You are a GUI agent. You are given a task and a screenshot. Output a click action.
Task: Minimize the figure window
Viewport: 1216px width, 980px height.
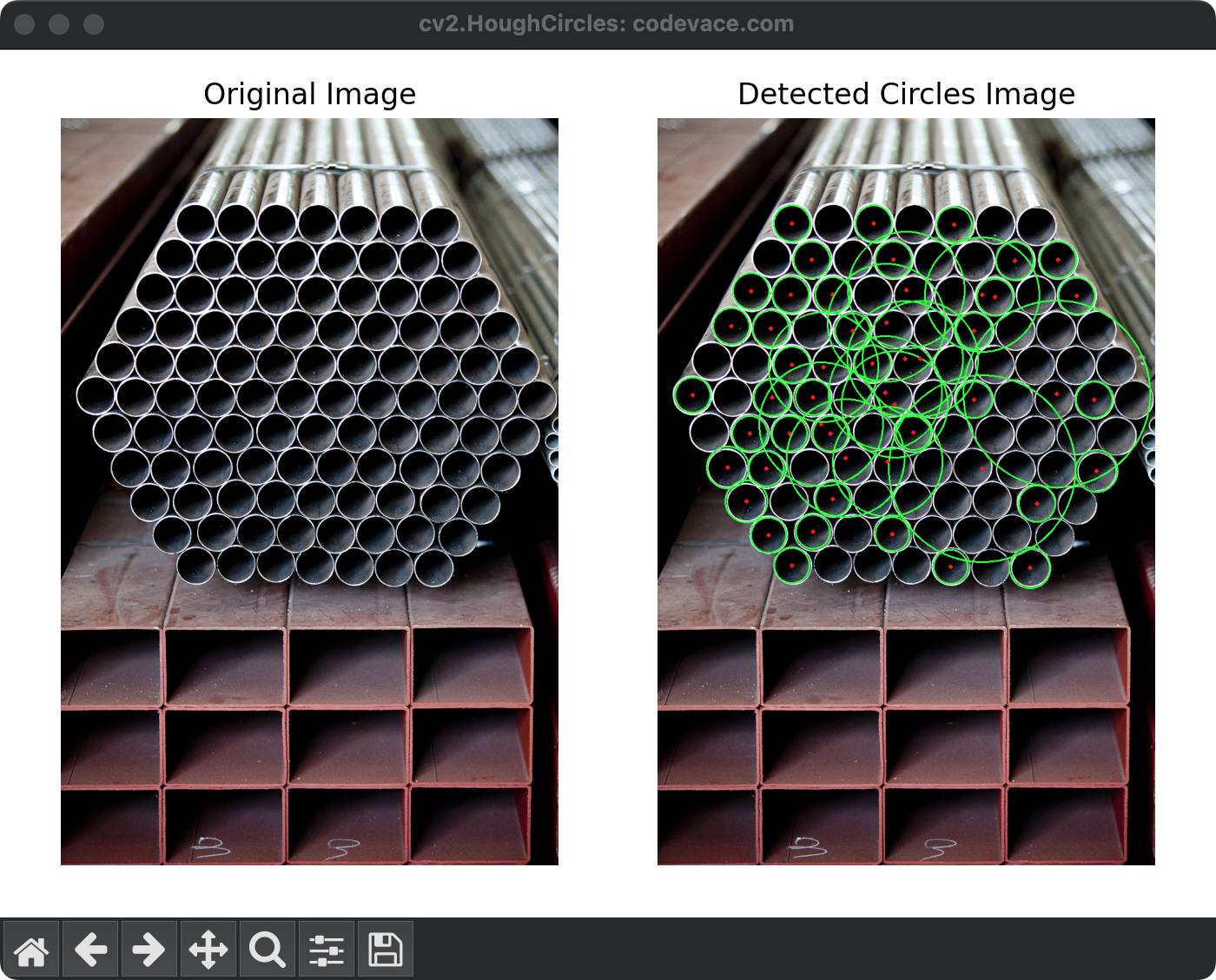tap(59, 24)
